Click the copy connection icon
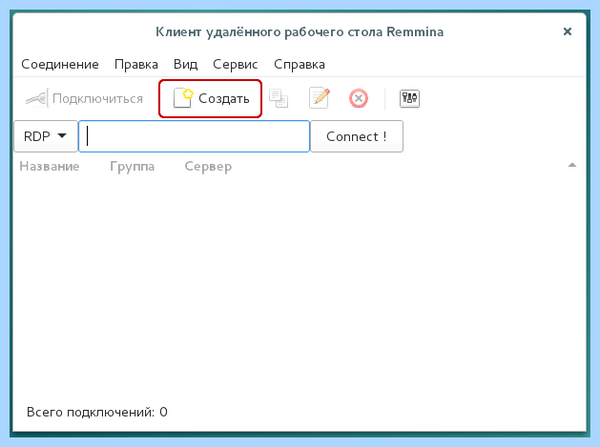 pos(279,99)
